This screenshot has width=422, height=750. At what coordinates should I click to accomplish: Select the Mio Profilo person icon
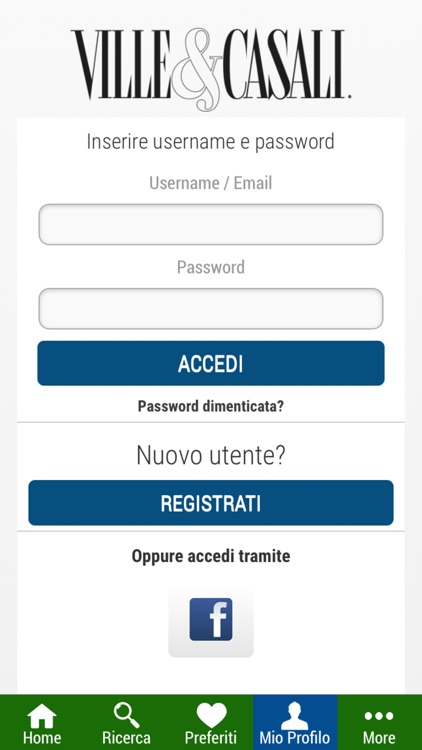(295, 716)
